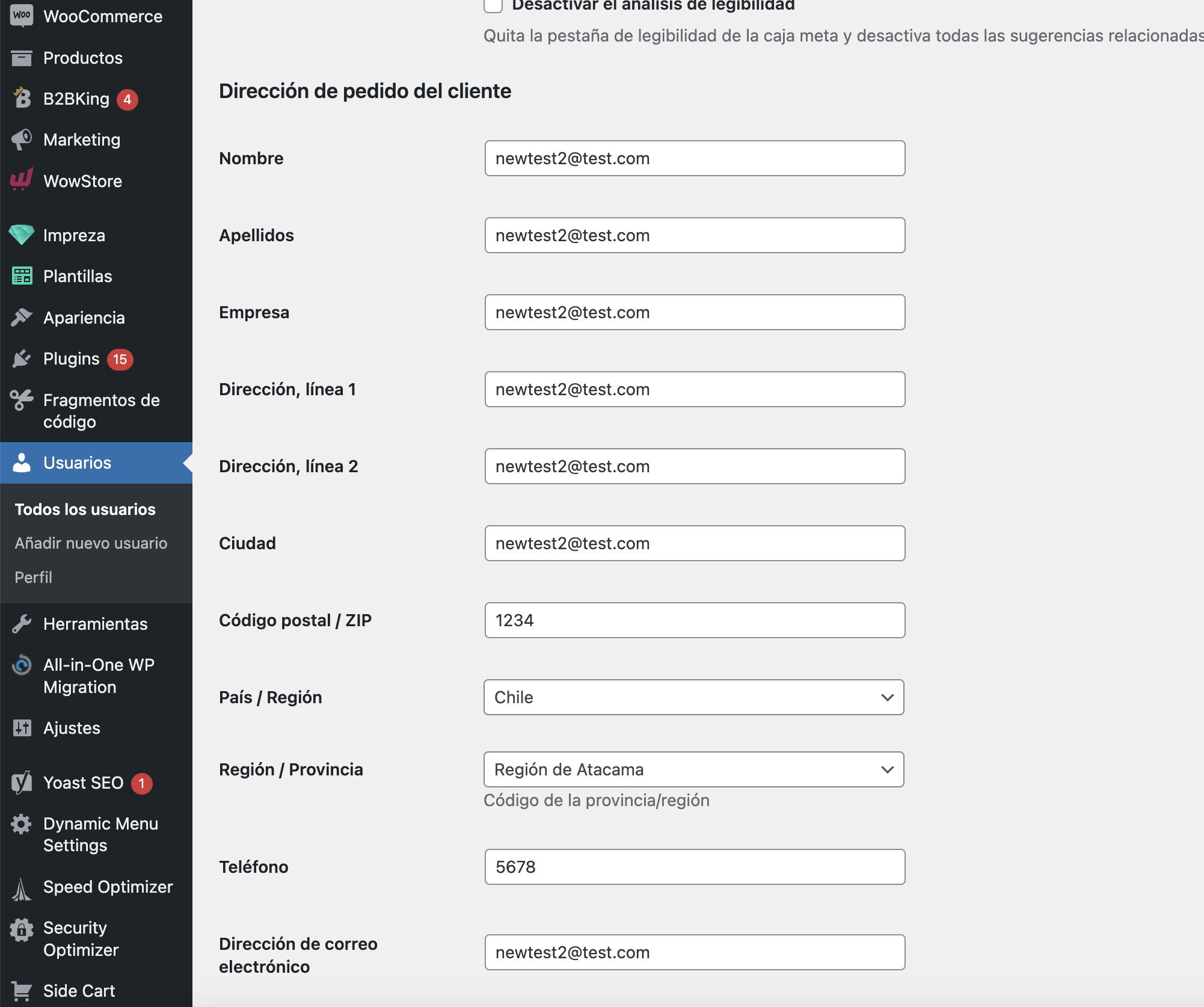This screenshot has height=1007, width=1204.
Task: Click the Side Cart shopping cart icon
Action: 22,990
